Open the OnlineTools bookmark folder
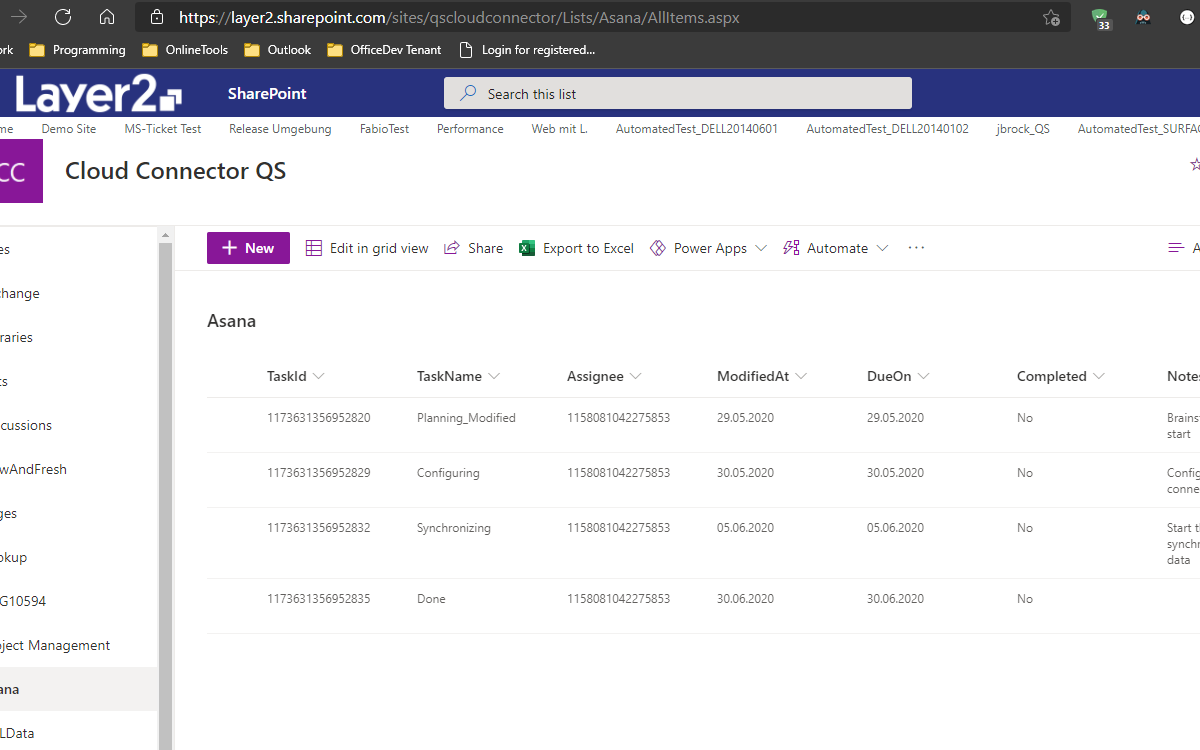 [185, 50]
